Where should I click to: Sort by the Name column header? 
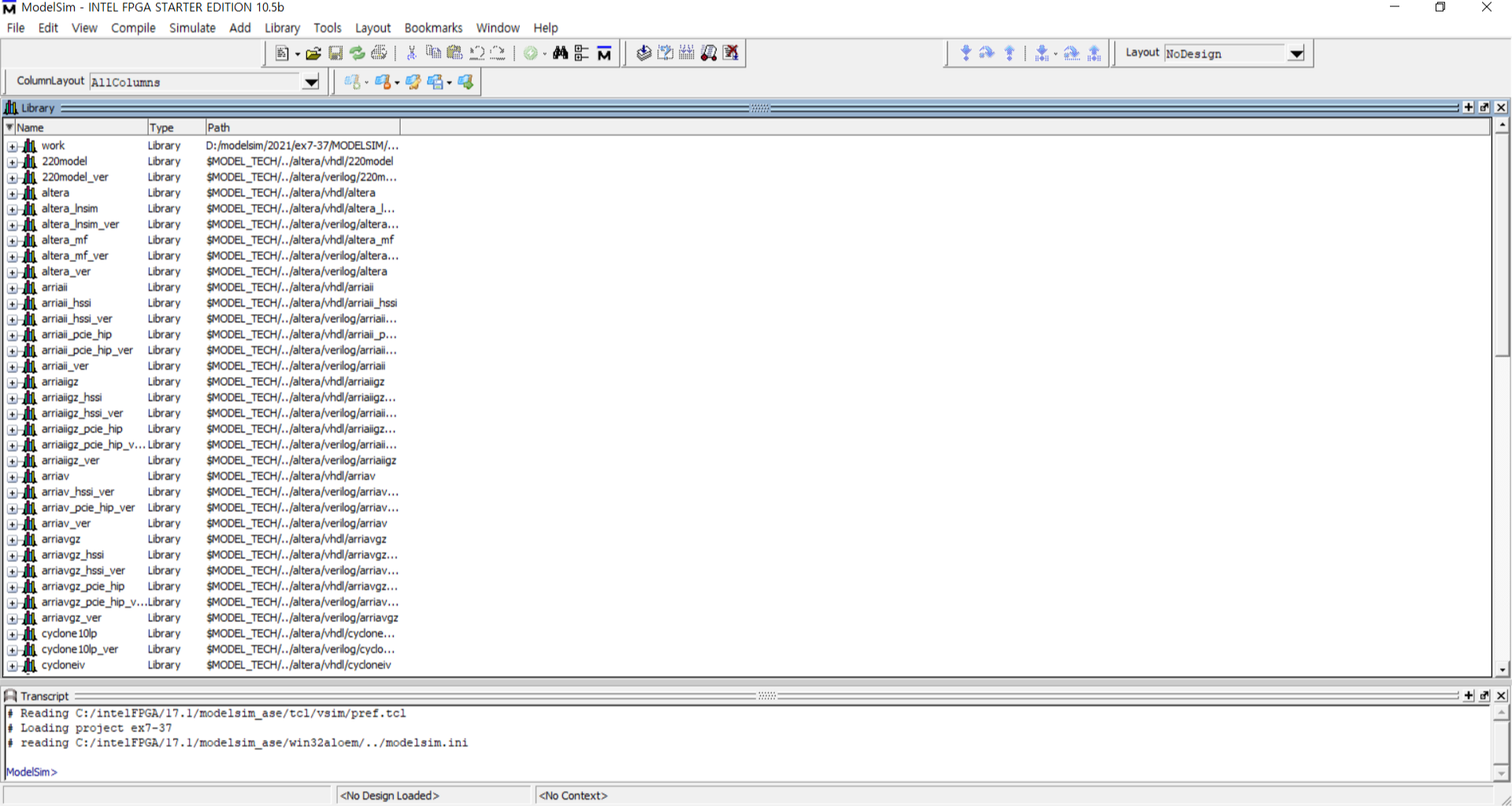(76, 127)
